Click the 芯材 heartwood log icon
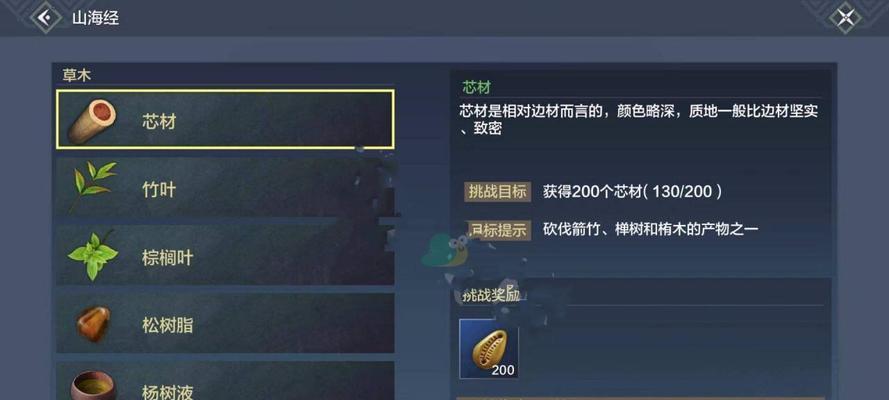889x400 pixels. (x=92, y=121)
